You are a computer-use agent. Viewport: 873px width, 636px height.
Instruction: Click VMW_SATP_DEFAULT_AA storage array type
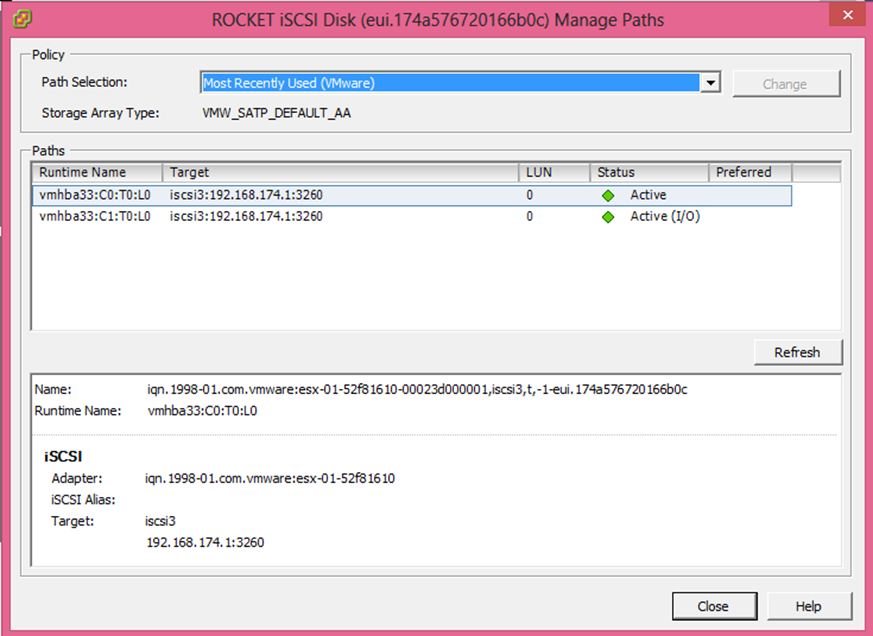277,113
